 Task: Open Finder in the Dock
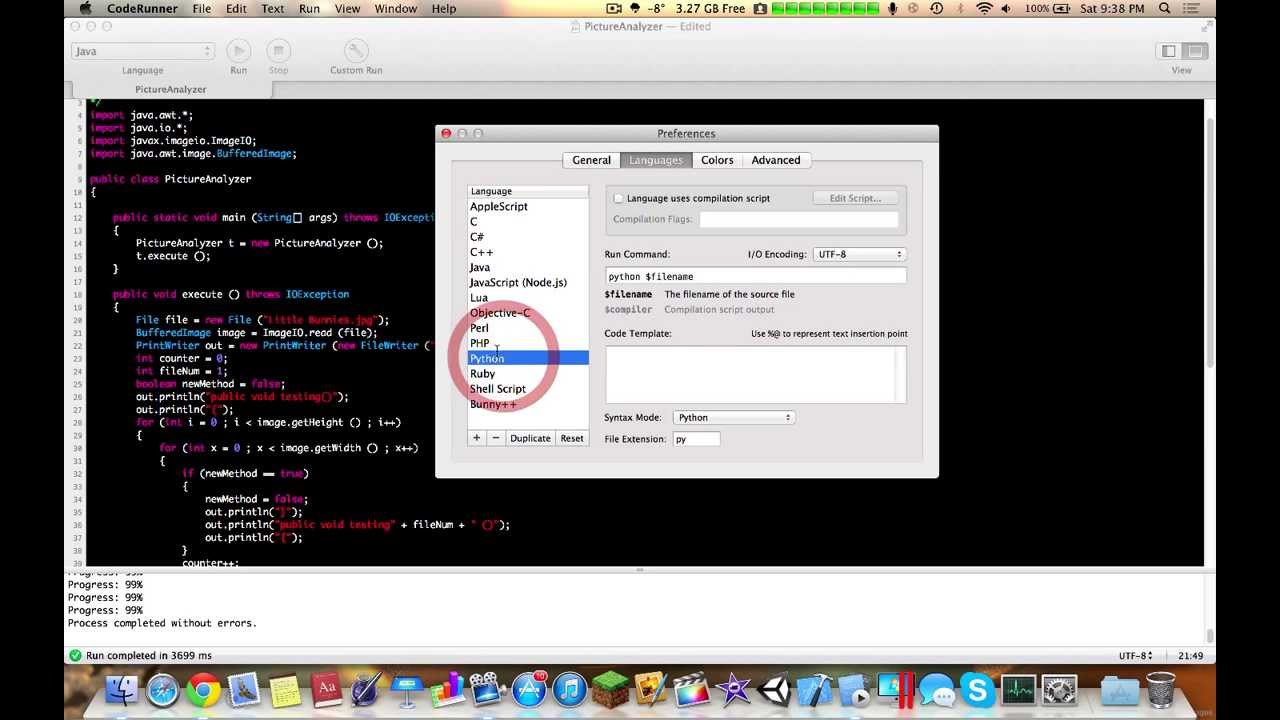coord(122,690)
